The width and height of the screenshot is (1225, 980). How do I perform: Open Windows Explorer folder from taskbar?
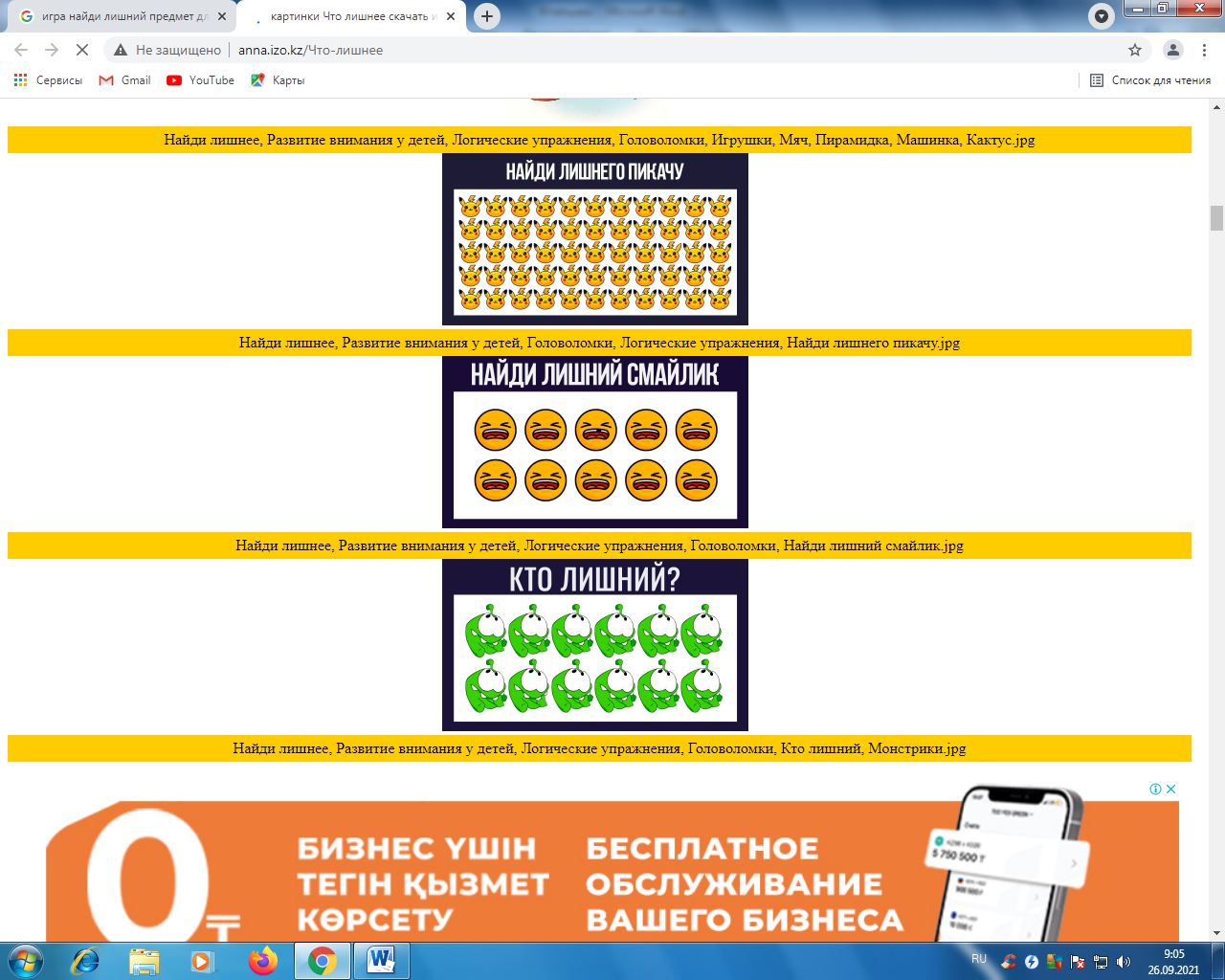145,961
